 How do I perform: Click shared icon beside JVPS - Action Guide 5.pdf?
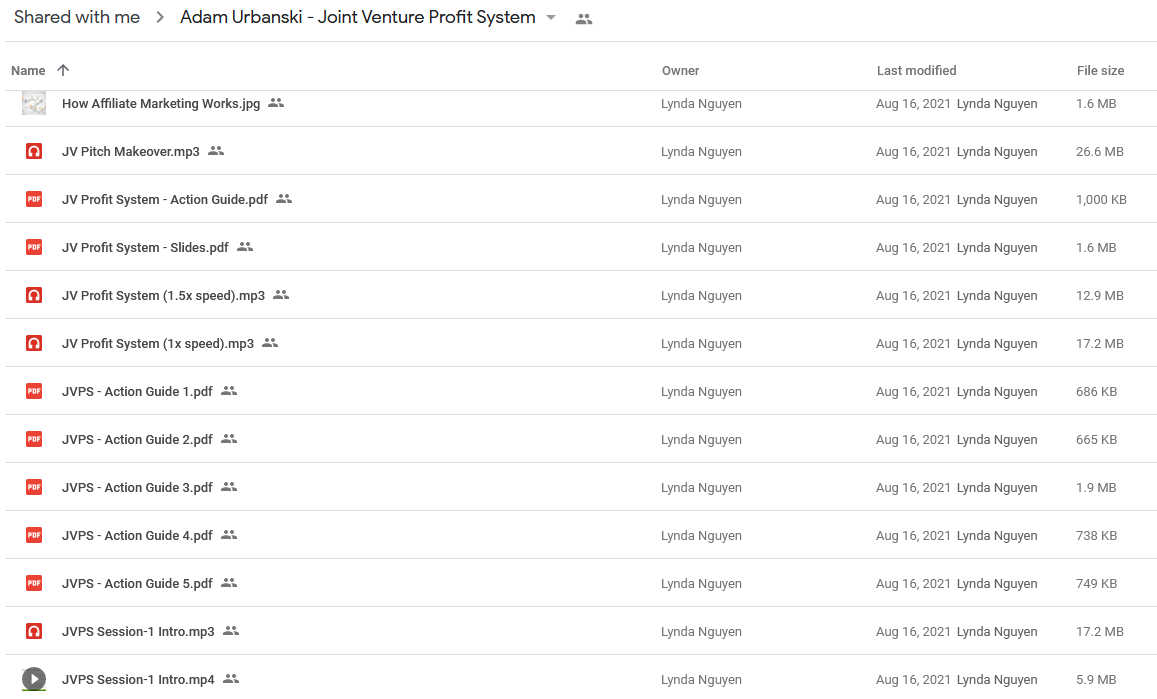coord(229,582)
